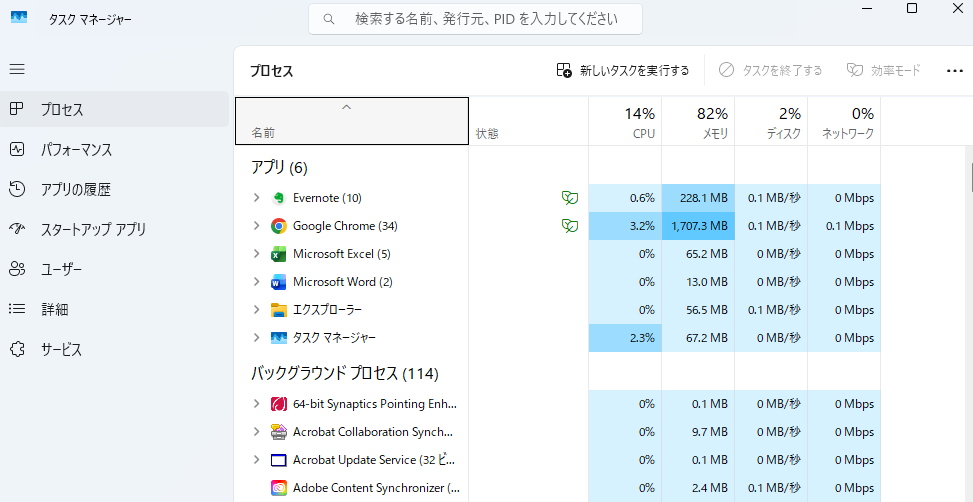Expand the Microsoft Word process group
This screenshot has height=502, width=973.
256,282
